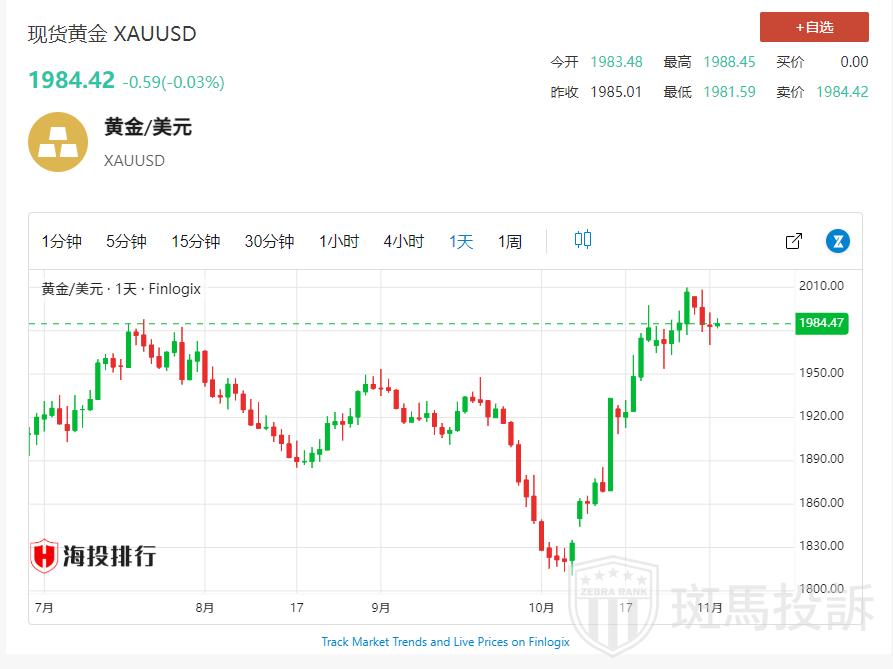The height and width of the screenshot is (669, 893).
Task: Click the 2010.00 price axis label
Action: tap(823, 286)
